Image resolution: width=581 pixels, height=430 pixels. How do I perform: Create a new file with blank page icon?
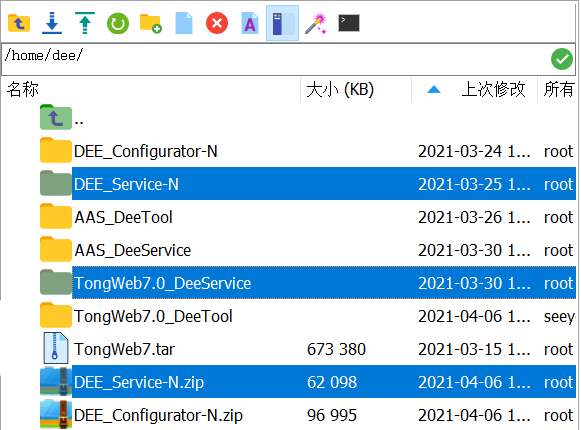184,23
